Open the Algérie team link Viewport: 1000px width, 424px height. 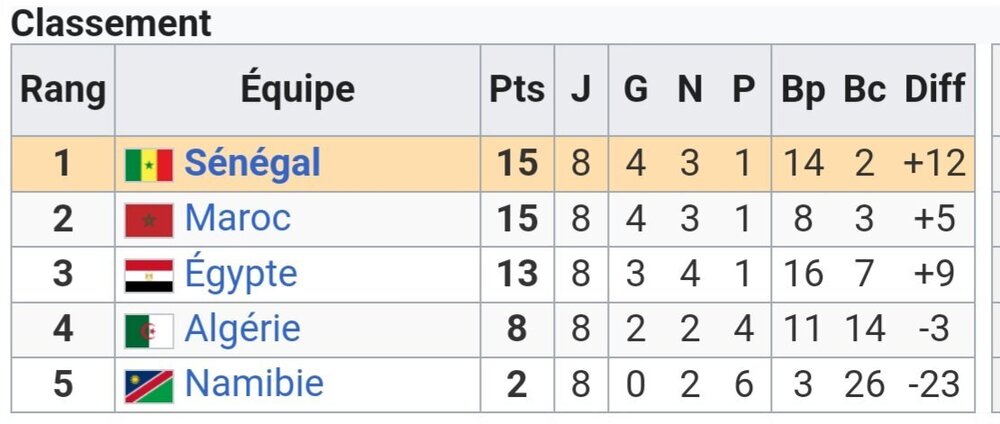[243, 329]
